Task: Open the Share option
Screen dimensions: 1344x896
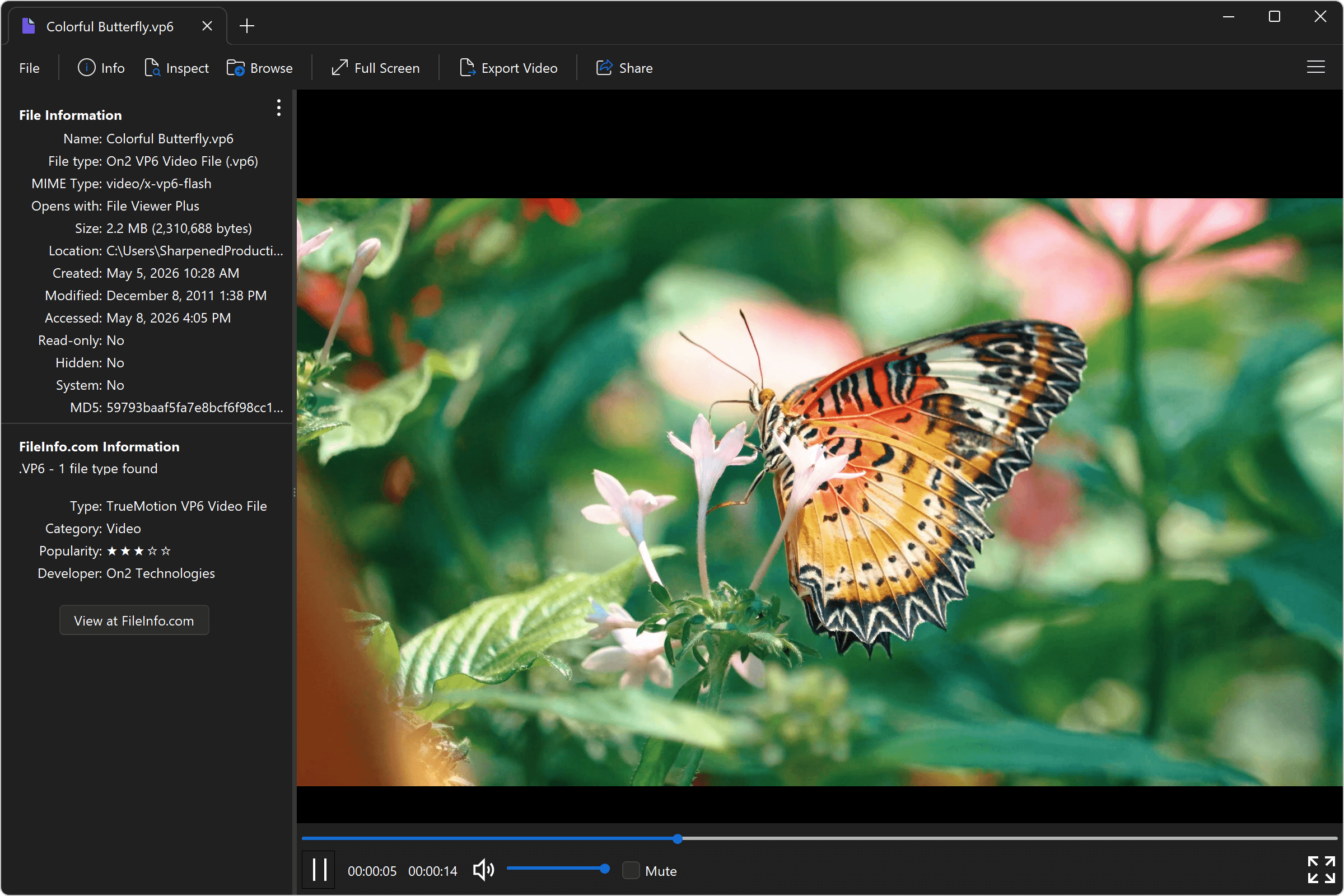Action: (624, 68)
